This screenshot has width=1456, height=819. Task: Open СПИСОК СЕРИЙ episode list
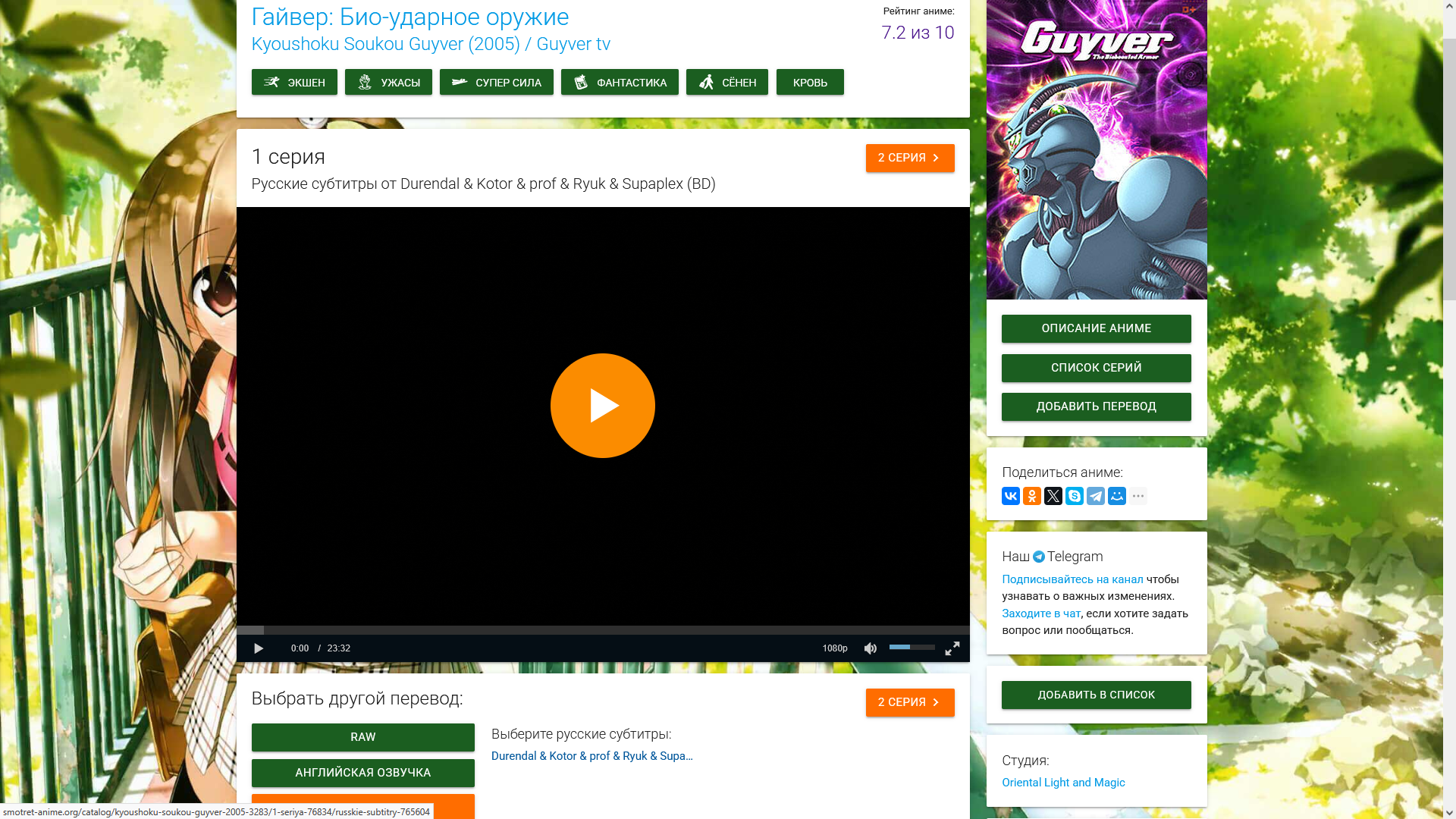tap(1097, 368)
